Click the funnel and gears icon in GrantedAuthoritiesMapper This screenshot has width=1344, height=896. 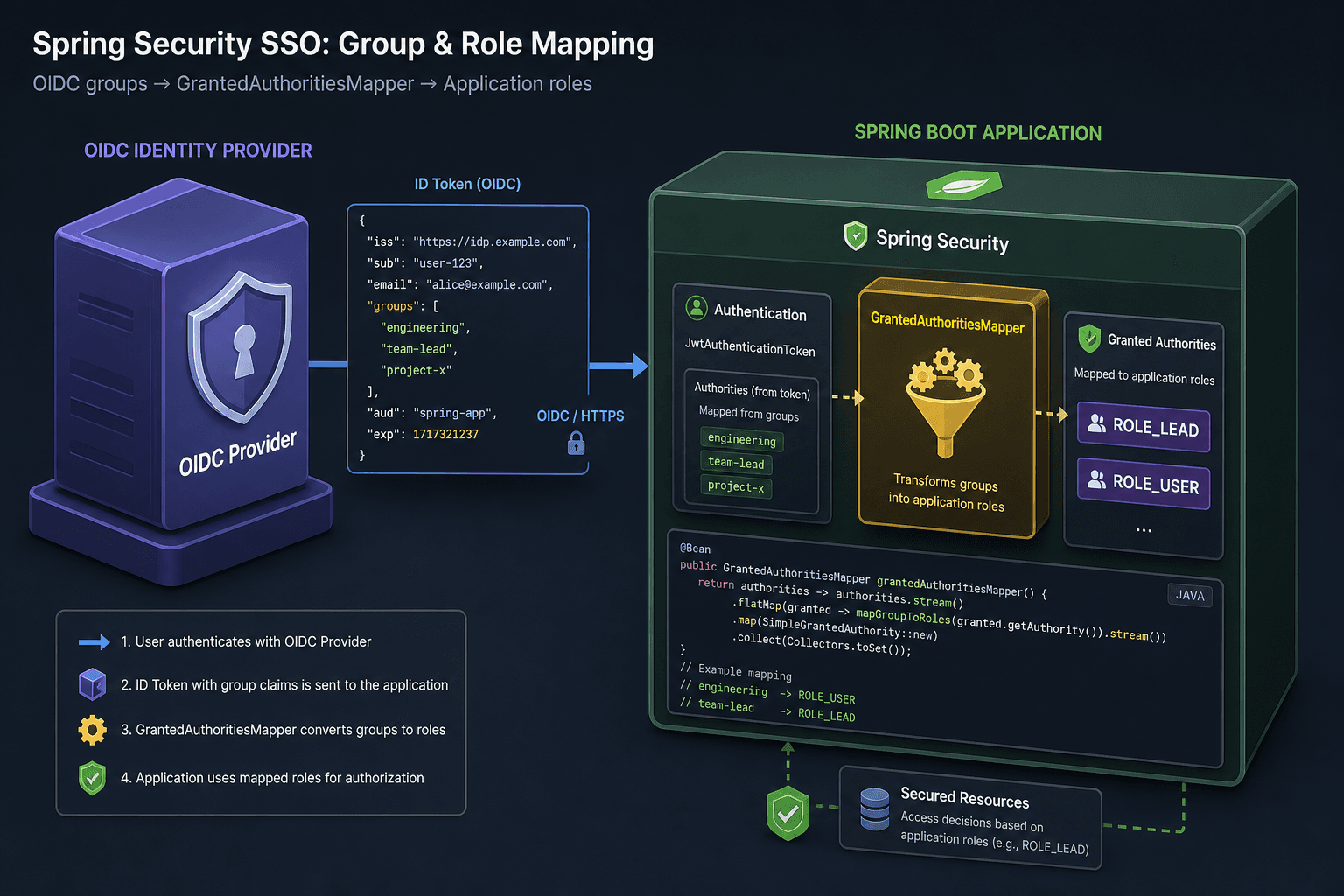tap(946, 402)
